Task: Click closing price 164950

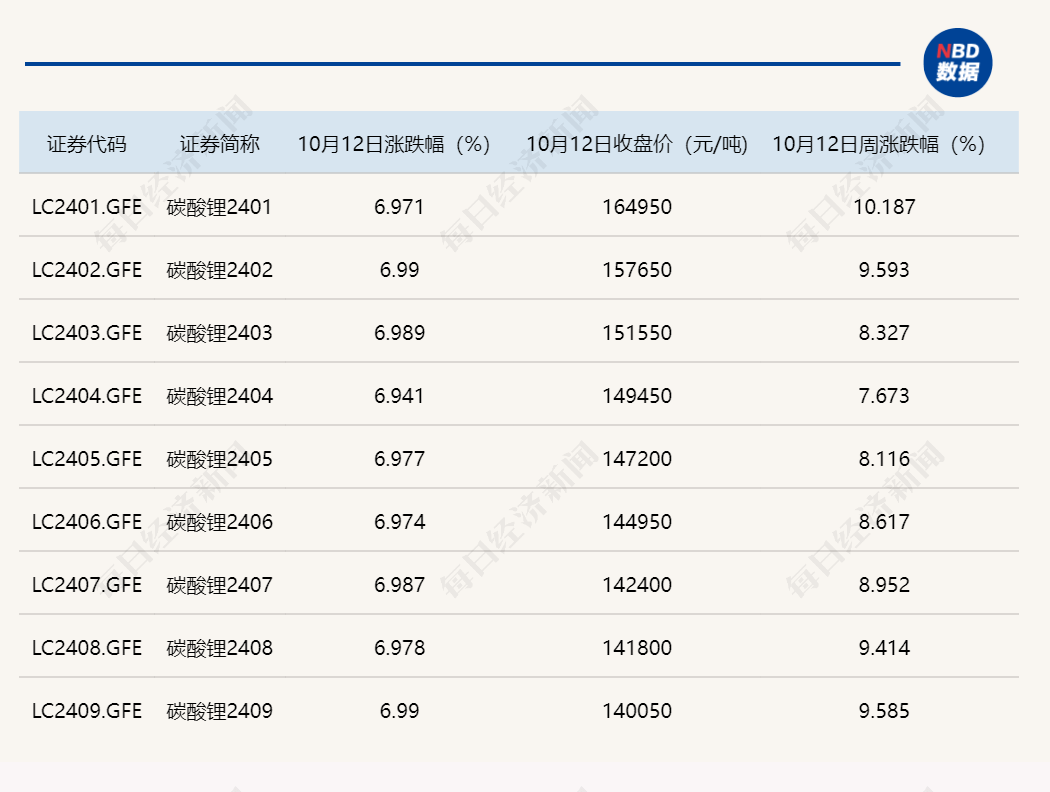Action: [637, 207]
